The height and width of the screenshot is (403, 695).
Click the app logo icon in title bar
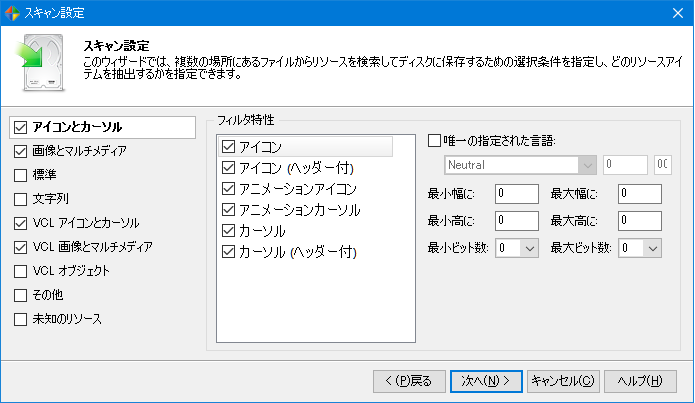tap(12, 13)
